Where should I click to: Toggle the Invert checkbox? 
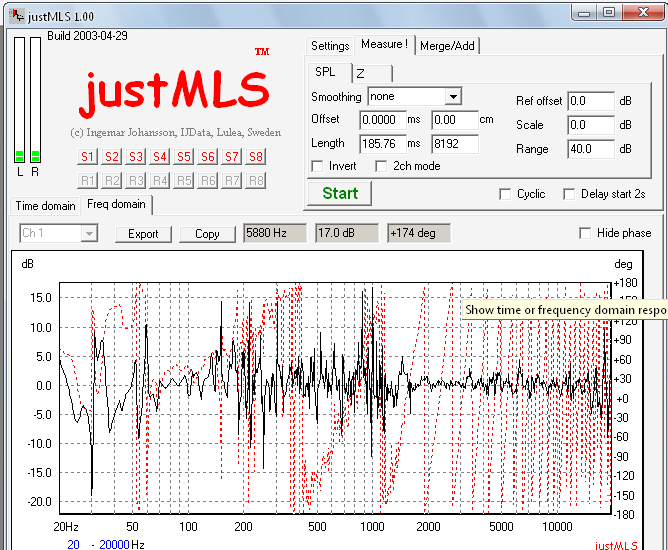[x=317, y=166]
